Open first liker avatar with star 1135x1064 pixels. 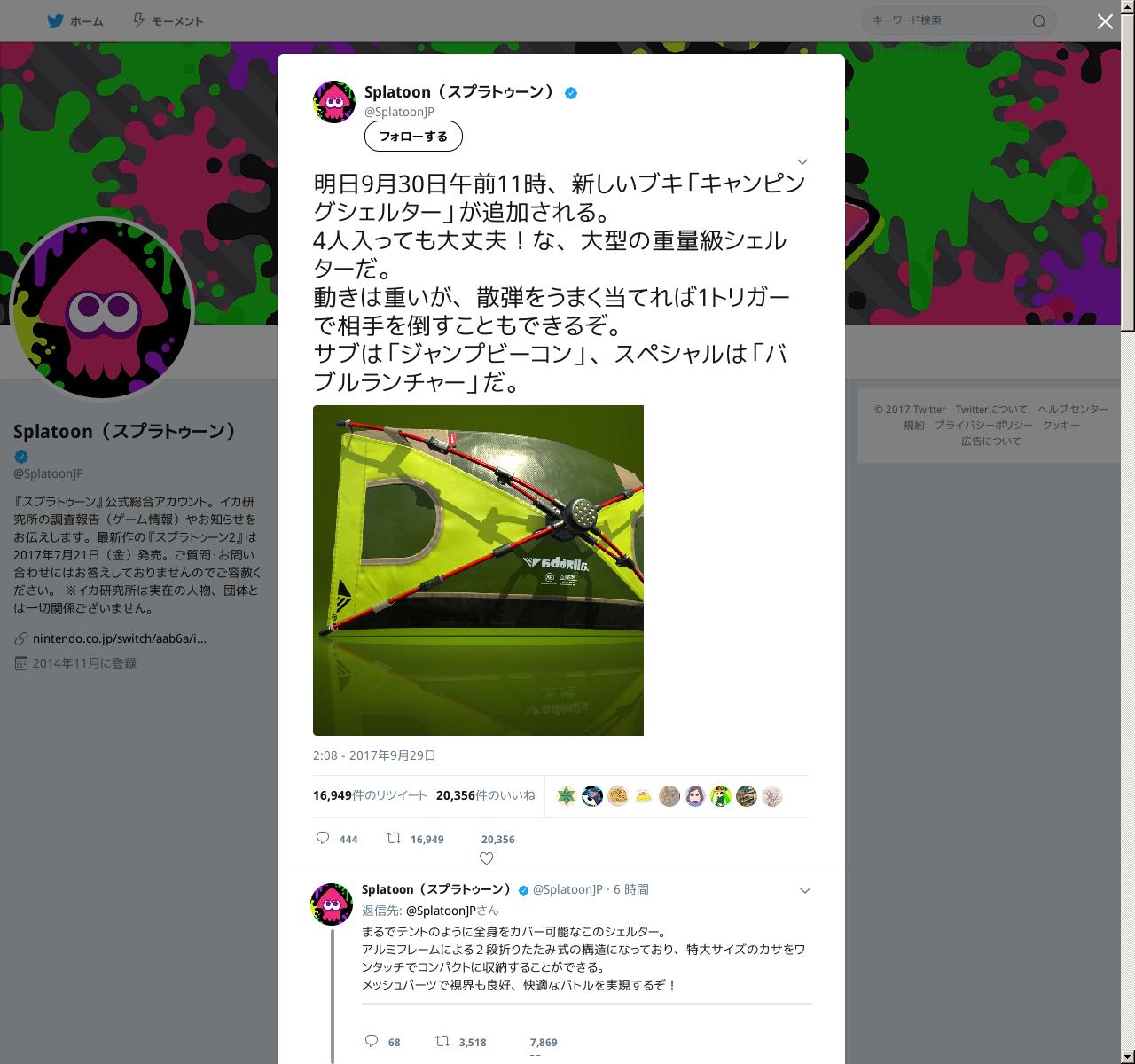[567, 796]
